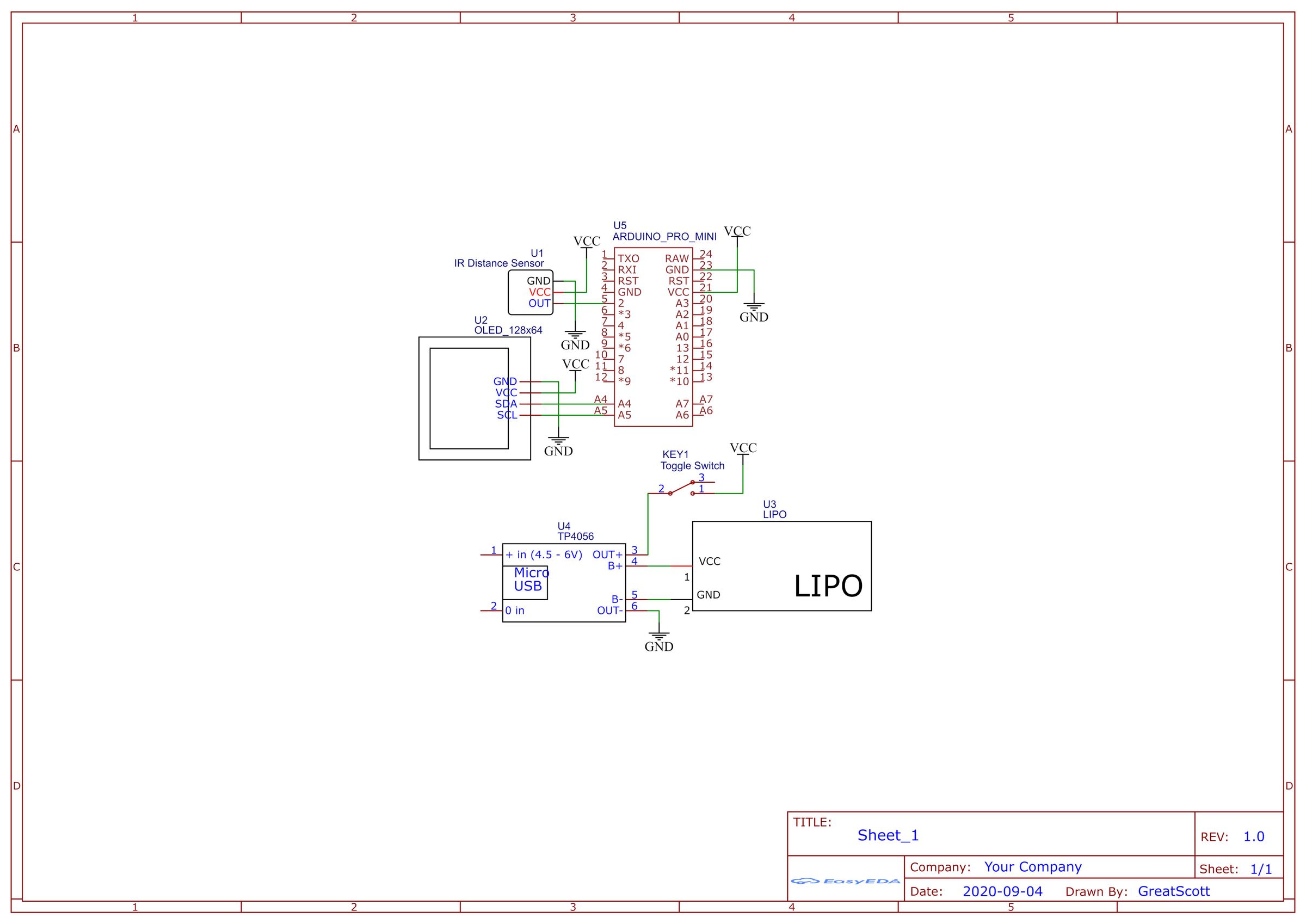Click the Your Company field value
Screen dimensions: 1306x924
1032,867
